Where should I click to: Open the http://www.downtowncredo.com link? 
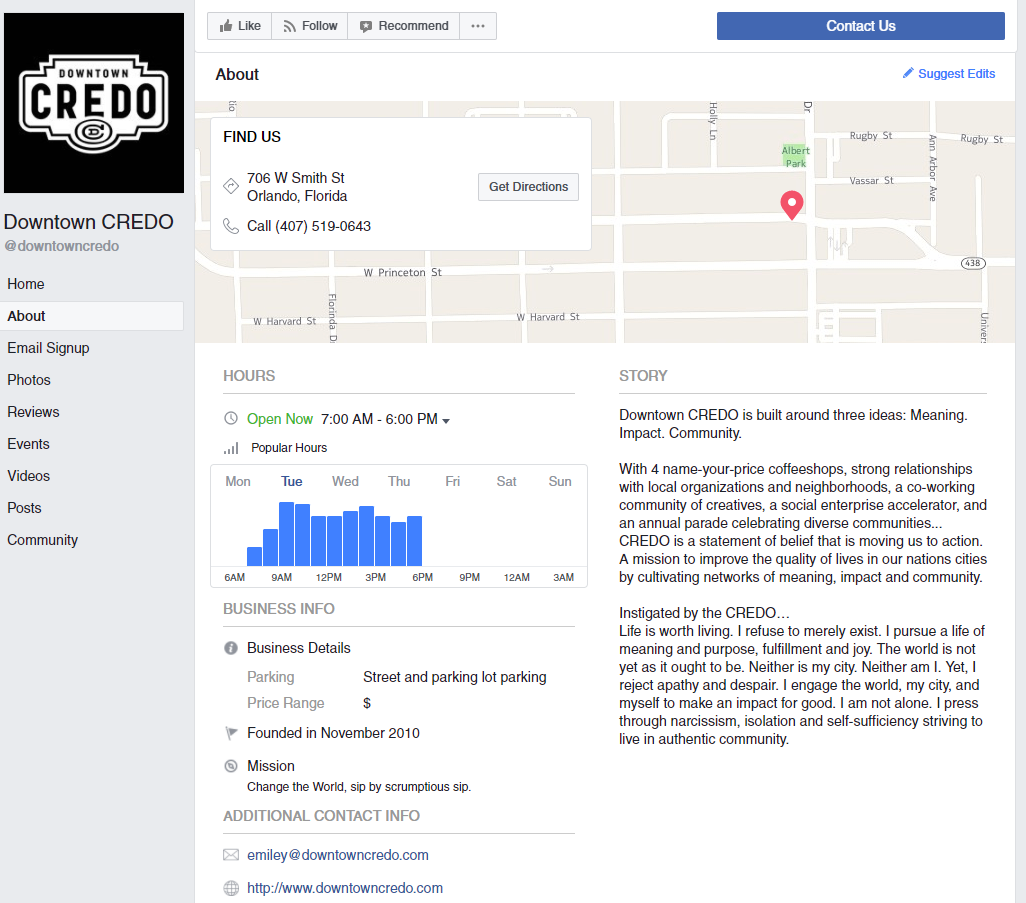pos(345,888)
